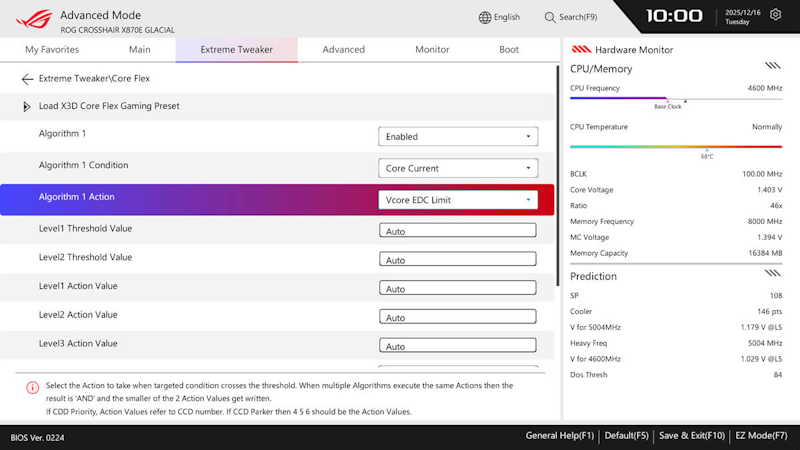Image resolution: width=800 pixels, height=450 pixels.
Task: Click Save & Exit(F10) button
Action: coord(691,436)
